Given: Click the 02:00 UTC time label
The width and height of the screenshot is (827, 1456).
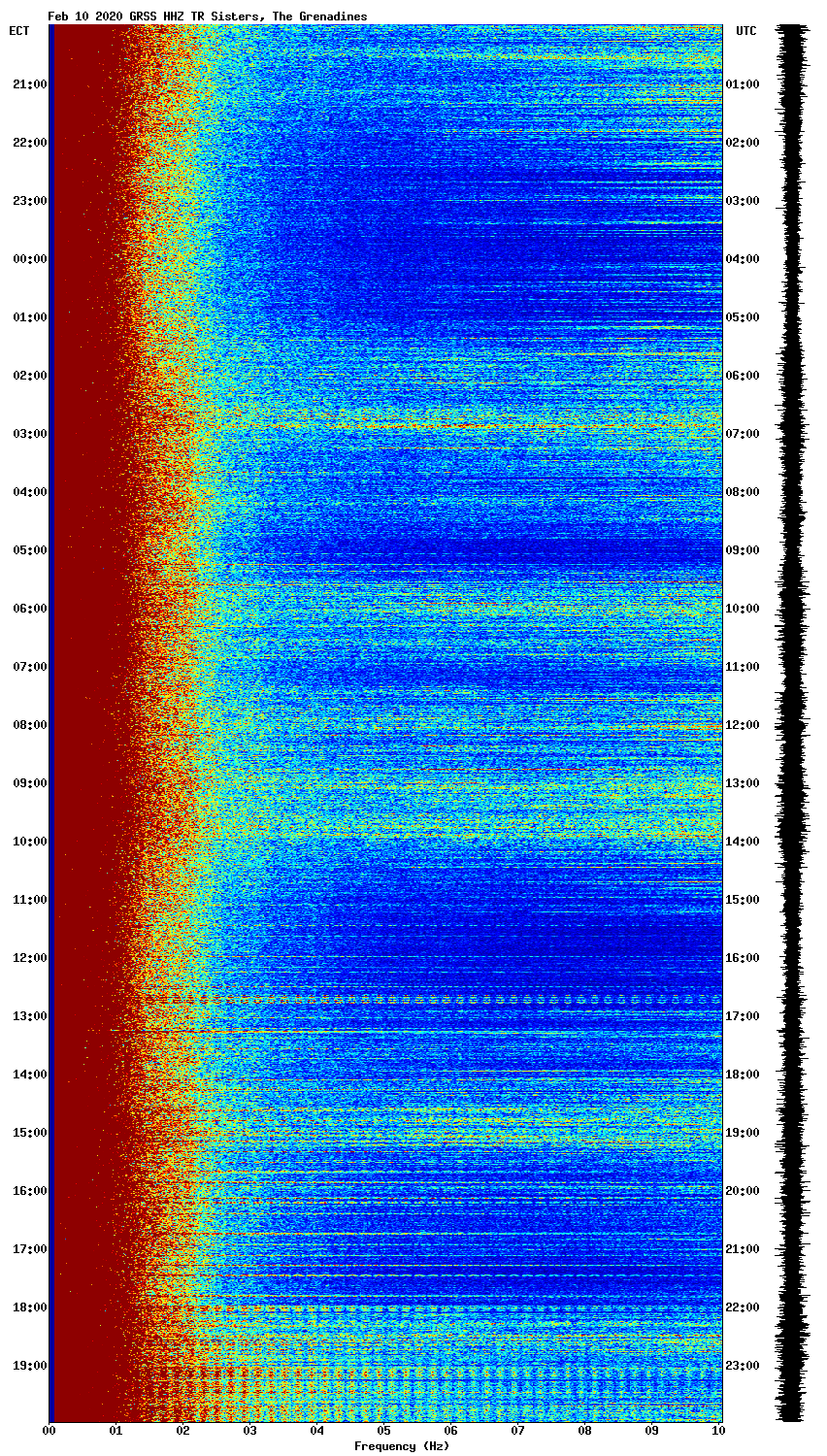Looking at the screenshot, I should [x=743, y=143].
